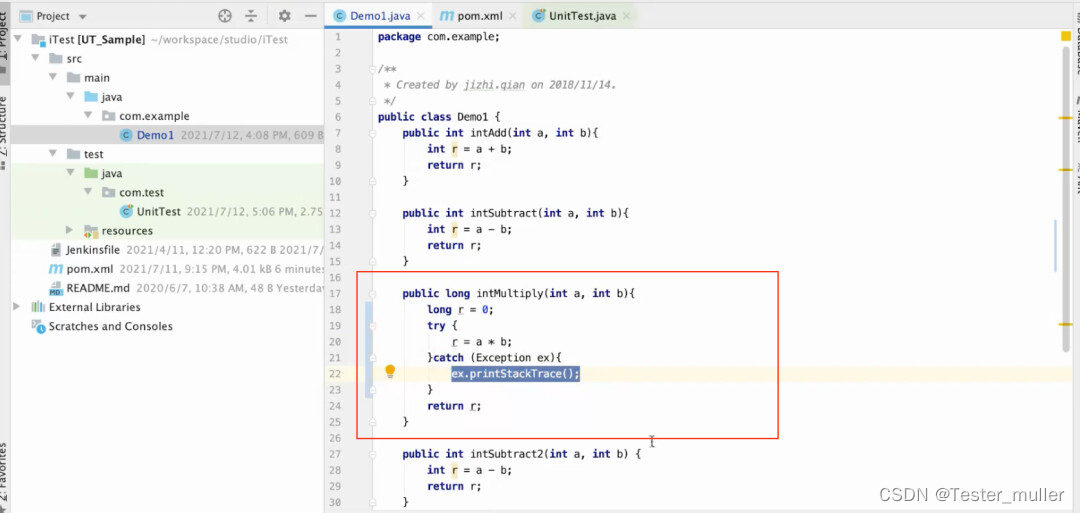Collapse the com.test package arrow
This screenshot has height=513, width=1080.
[87, 193]
